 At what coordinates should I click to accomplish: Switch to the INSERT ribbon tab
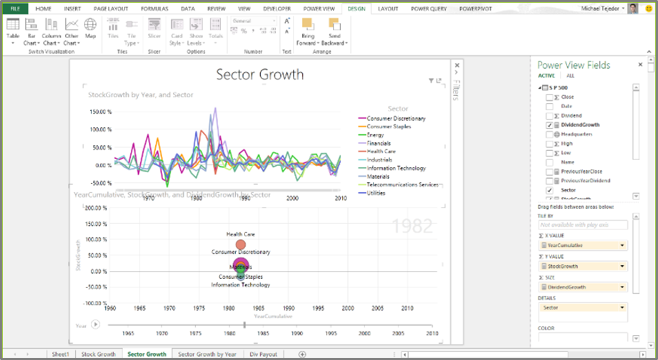point(72,8)
